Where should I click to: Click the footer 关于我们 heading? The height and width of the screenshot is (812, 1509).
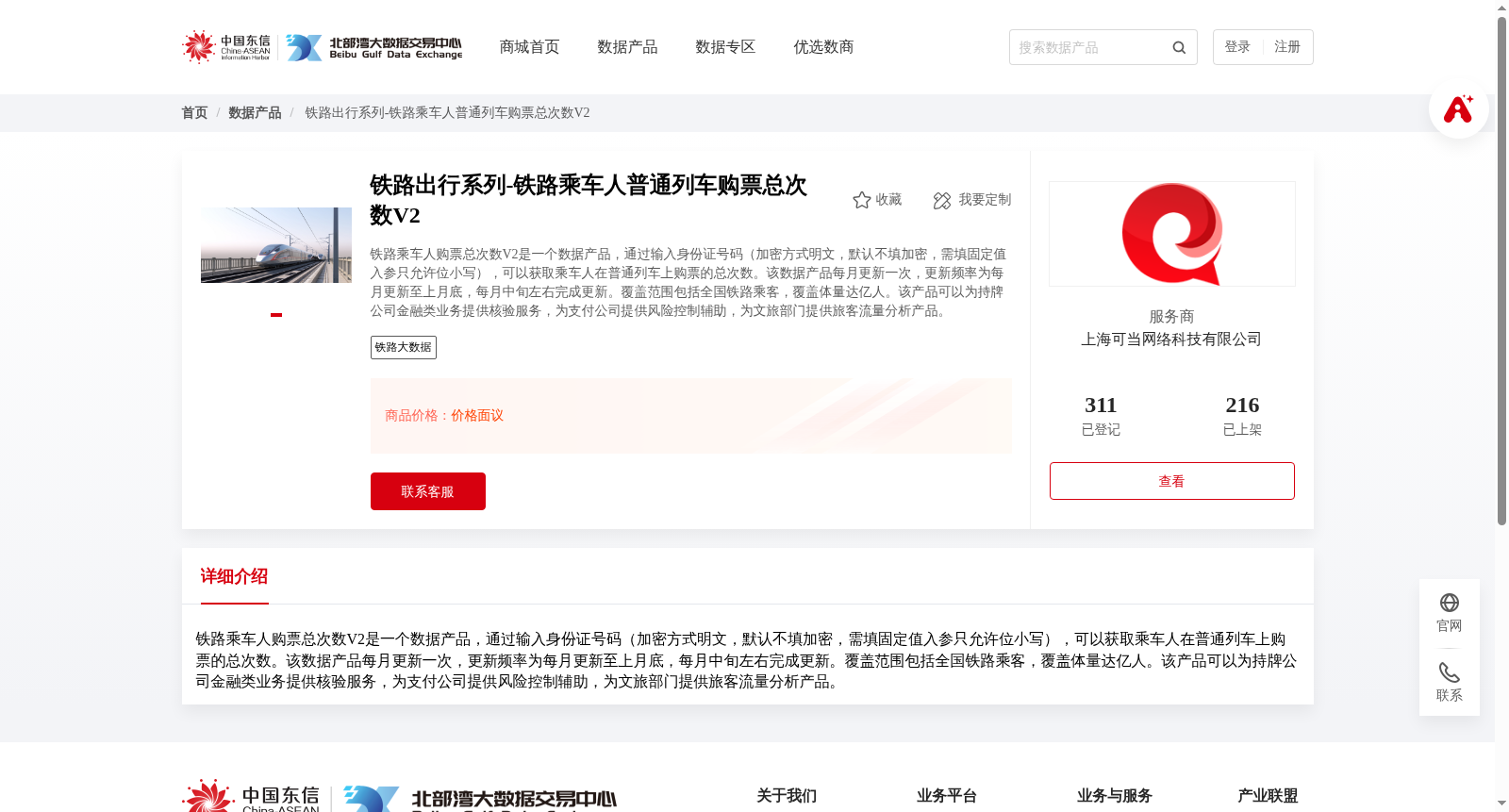click(787, 796)
